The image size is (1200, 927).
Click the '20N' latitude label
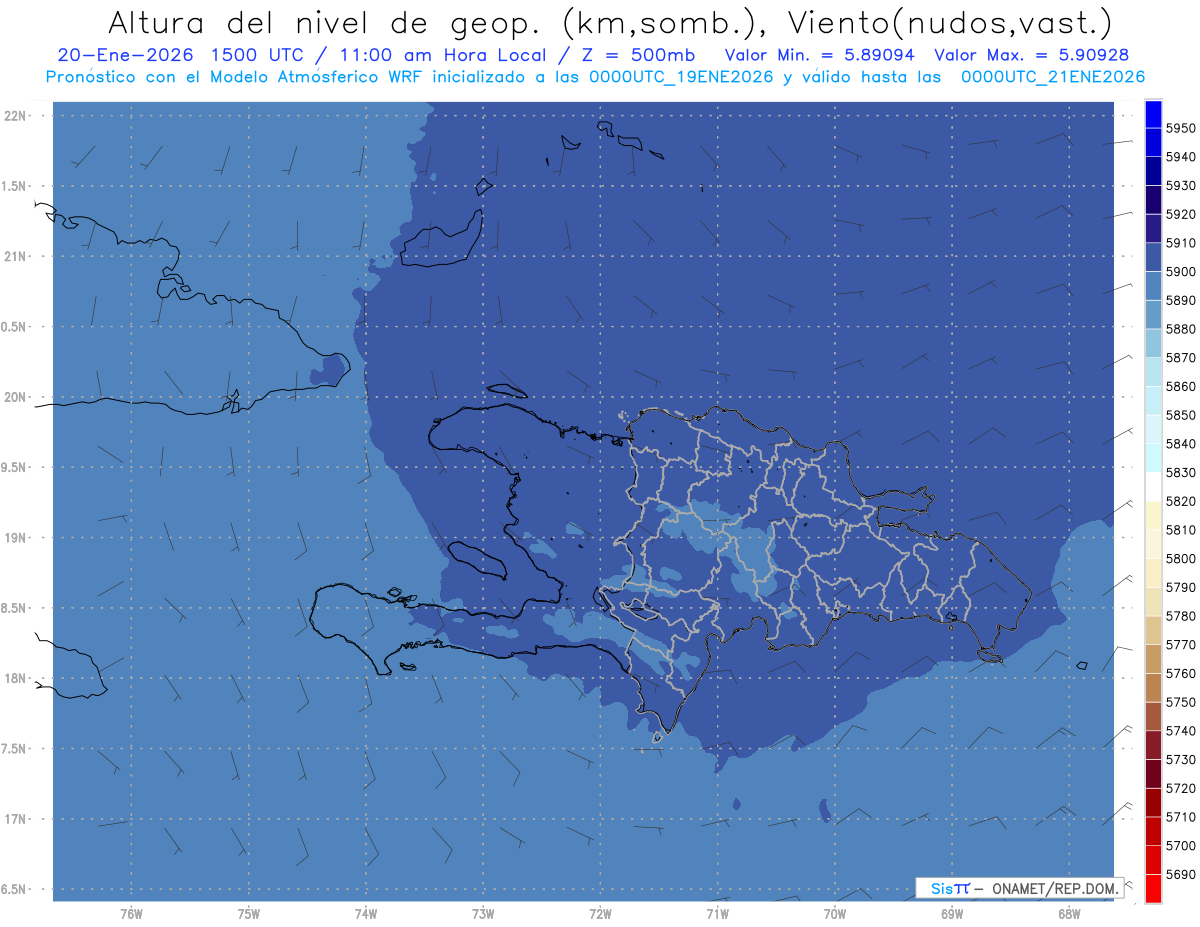(x=14, y=397)
